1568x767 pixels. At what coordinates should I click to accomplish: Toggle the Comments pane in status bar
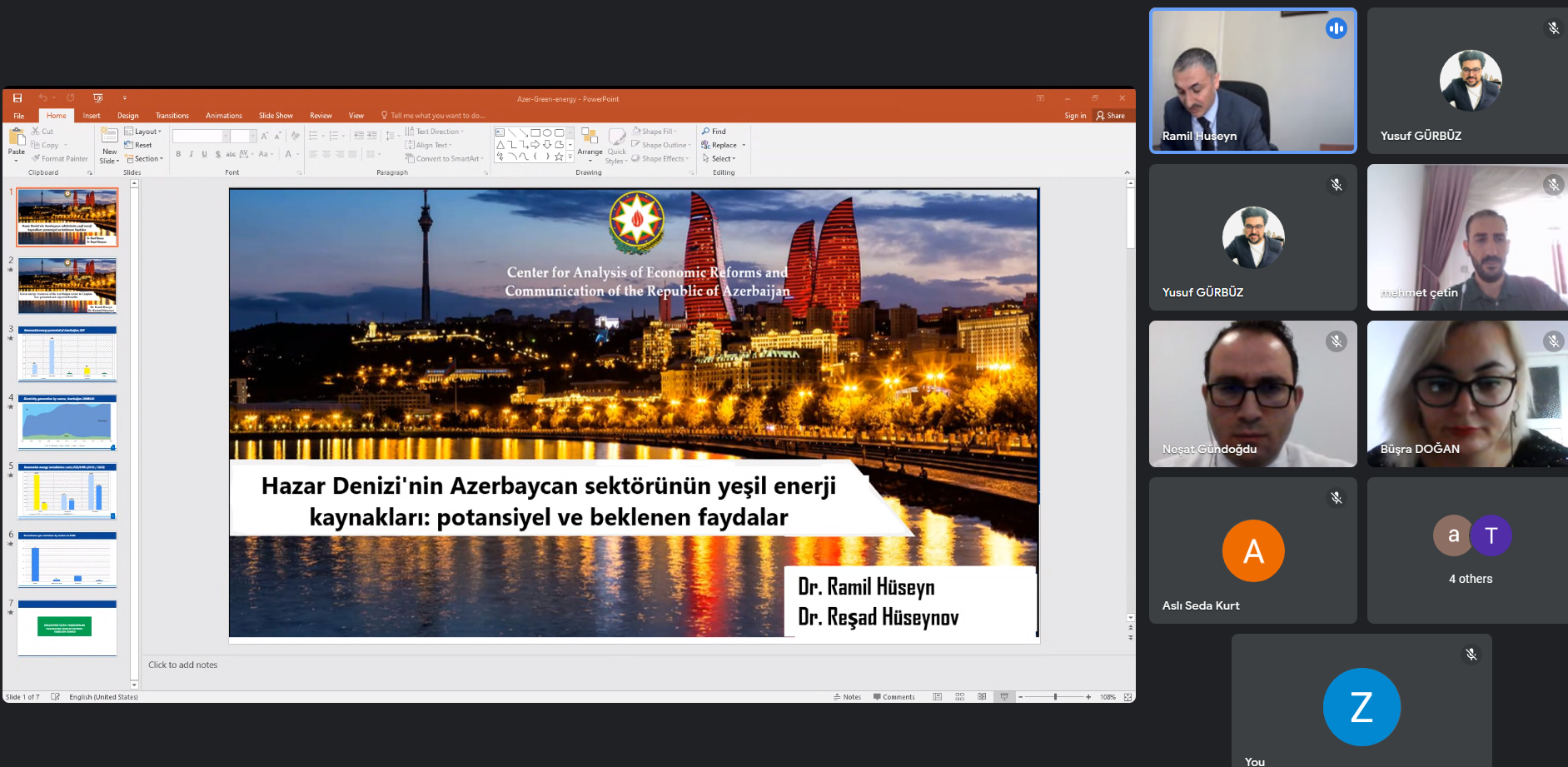[x=894, y=697]
